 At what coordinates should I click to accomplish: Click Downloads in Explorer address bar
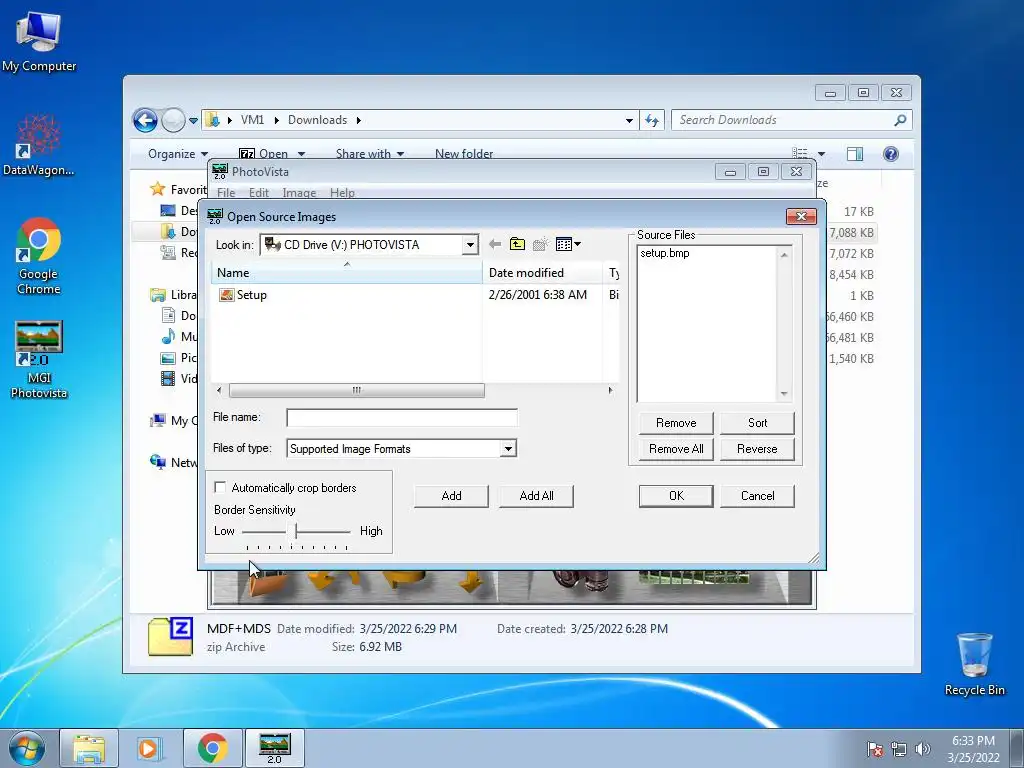click(317, 120)
